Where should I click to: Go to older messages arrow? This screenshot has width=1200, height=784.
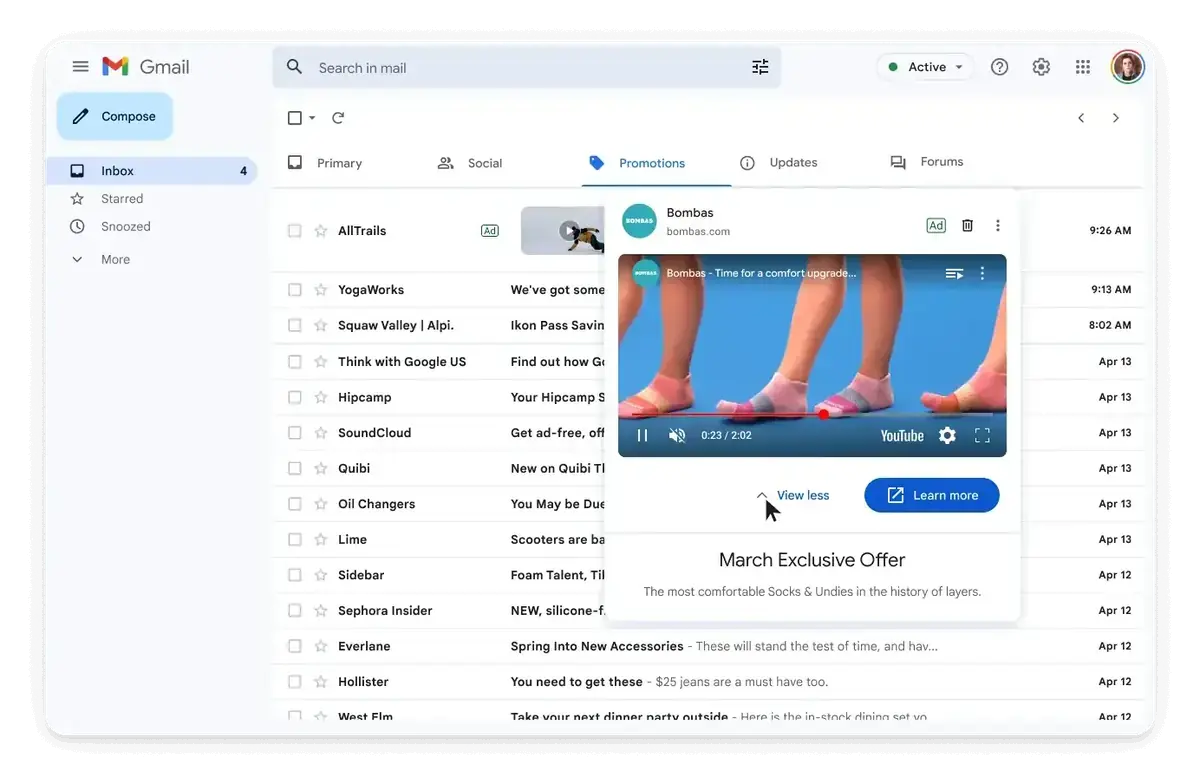(x=1116, y=118)
